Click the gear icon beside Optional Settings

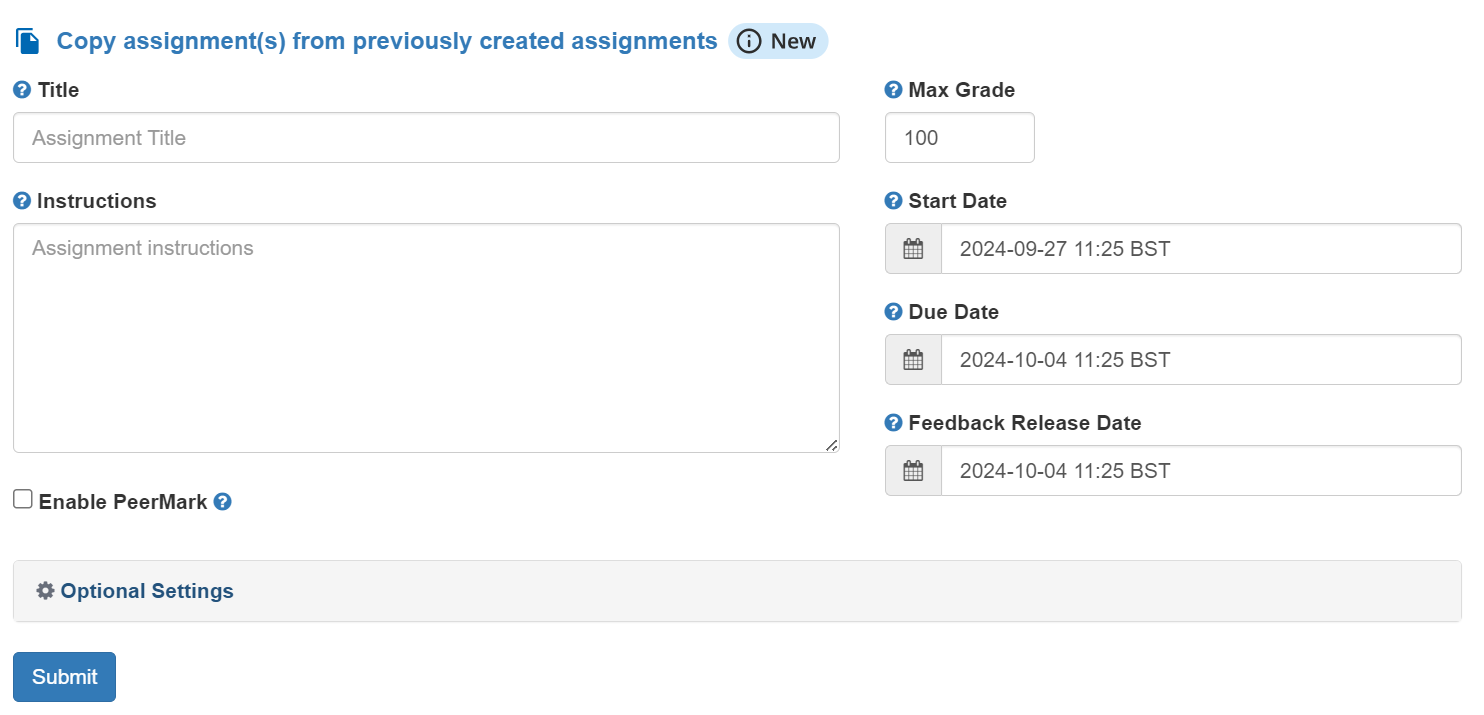pyautogui.click(x=45, y=590)
